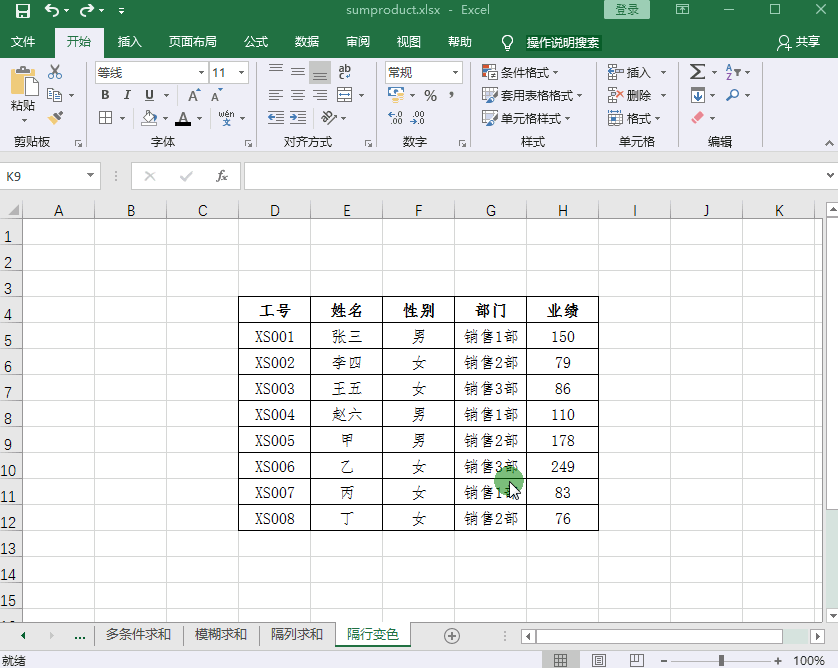Click the Percent Style icon
The height and width of the screenshot is (668, 838).
click(430, 96)
